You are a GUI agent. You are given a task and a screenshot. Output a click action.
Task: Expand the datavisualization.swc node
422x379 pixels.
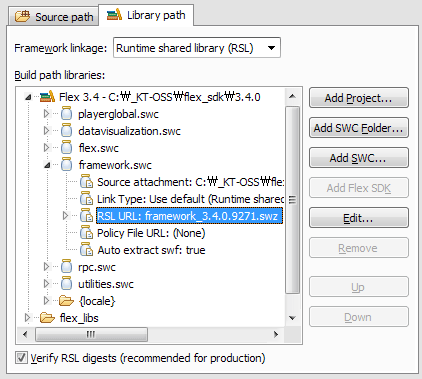click(x=46, y=131)
